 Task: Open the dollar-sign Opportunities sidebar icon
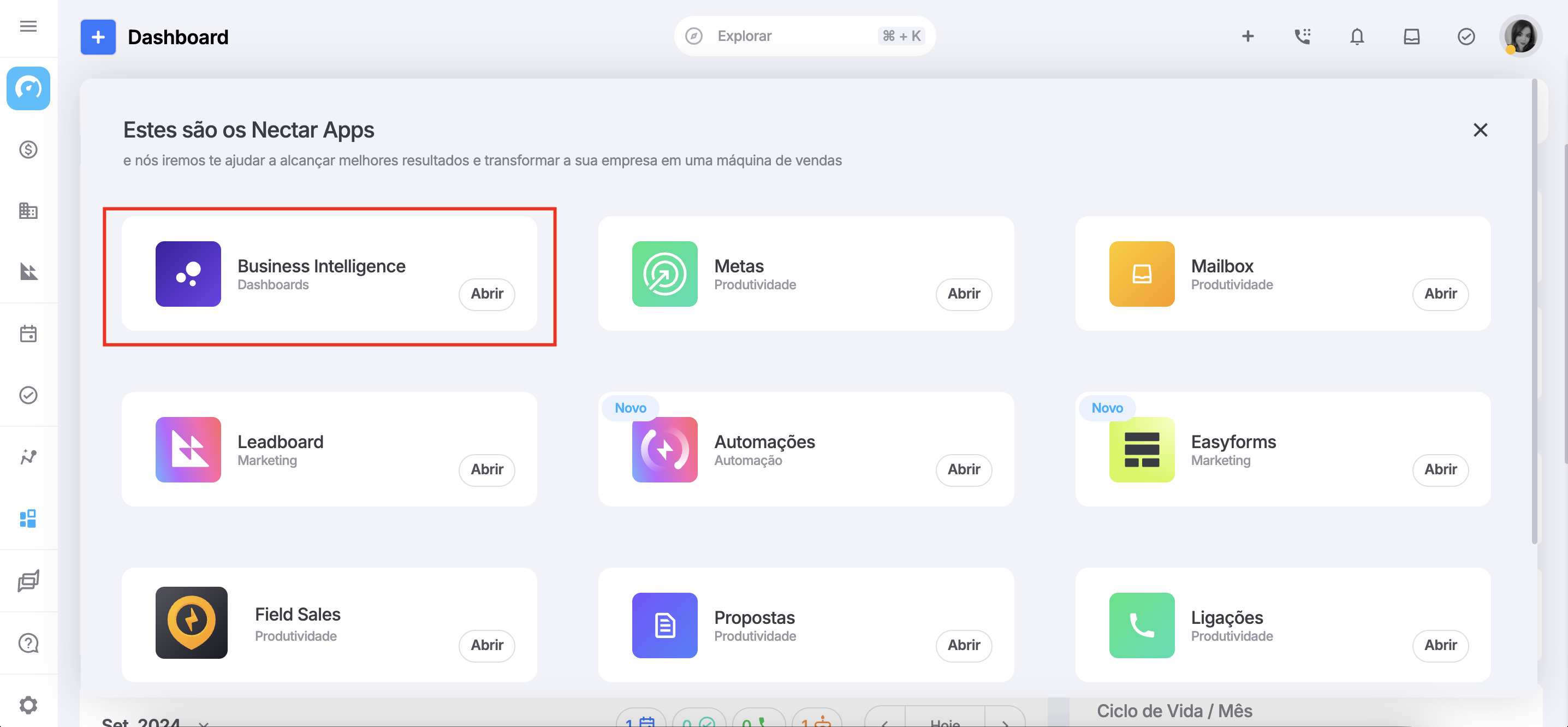pos(28,150)
